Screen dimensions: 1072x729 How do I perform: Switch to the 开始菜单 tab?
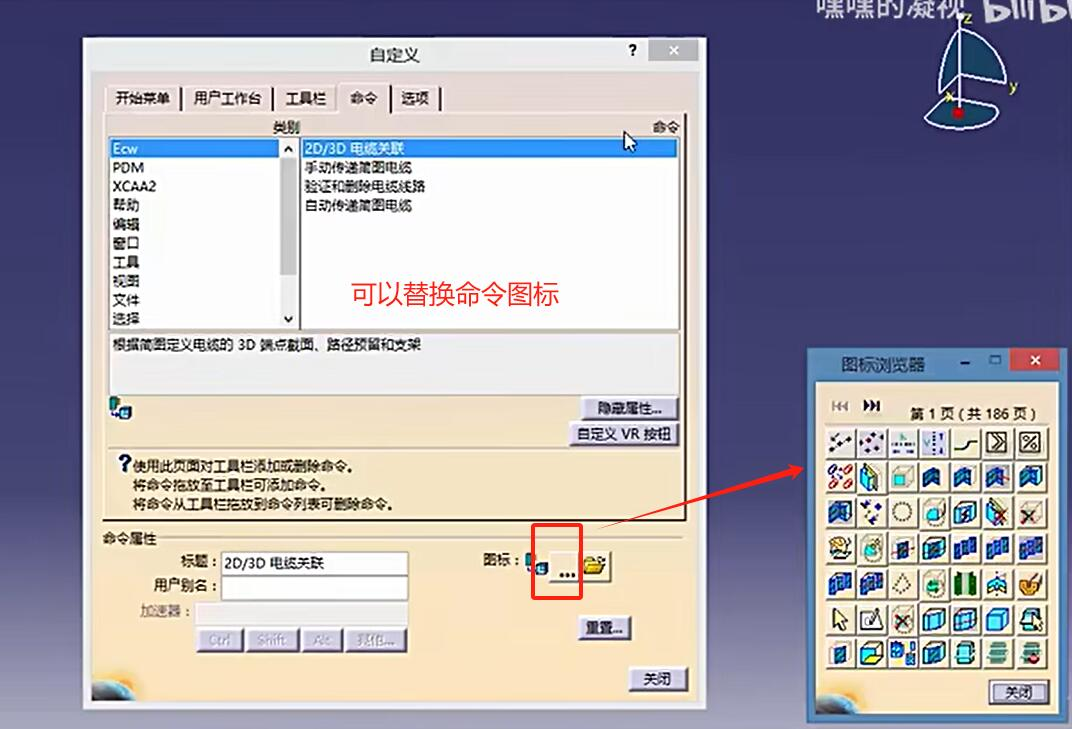pos(142,98)
